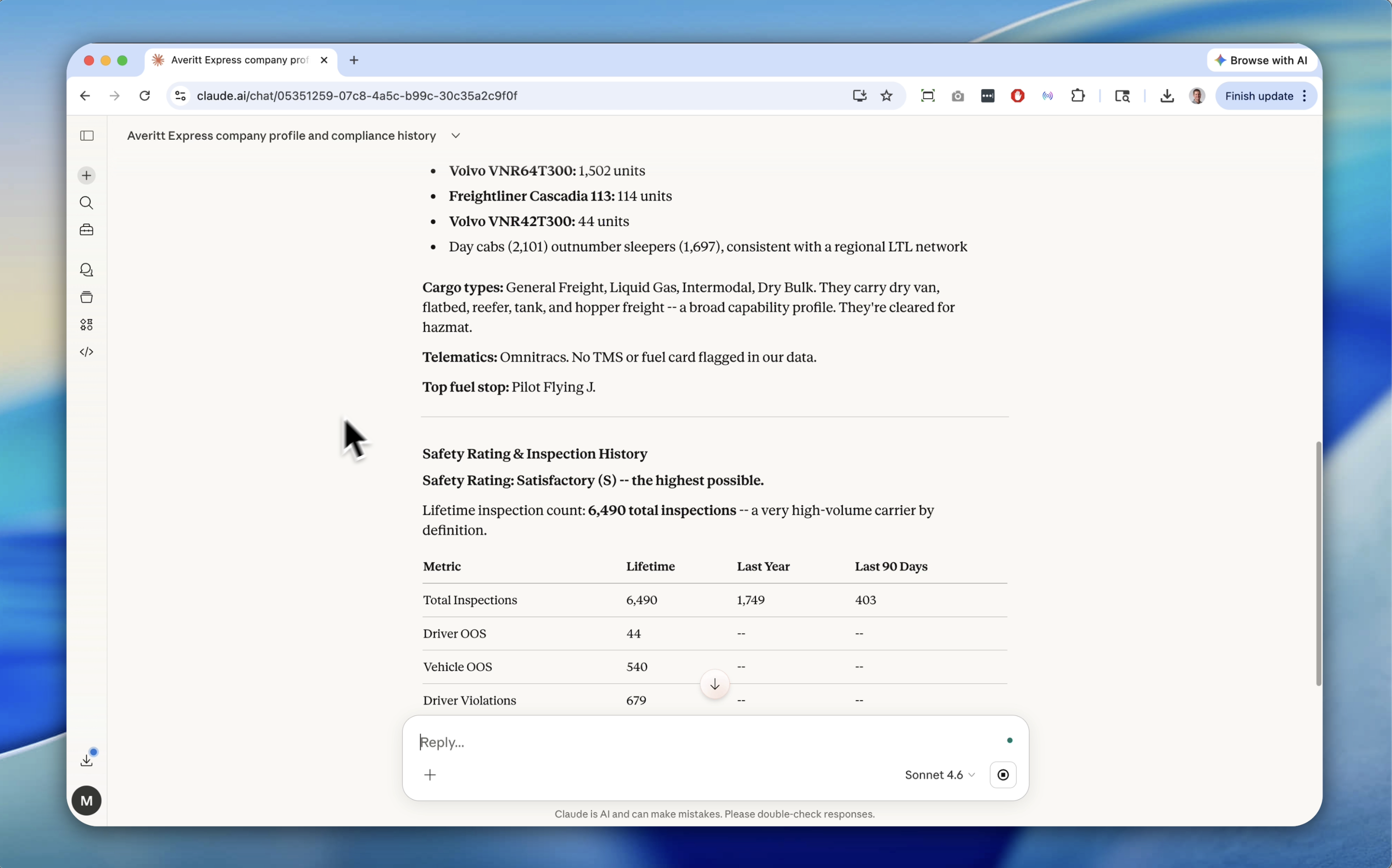
Task: Open the Chats icon in the sidebar
Action: (x=86, y=270)
